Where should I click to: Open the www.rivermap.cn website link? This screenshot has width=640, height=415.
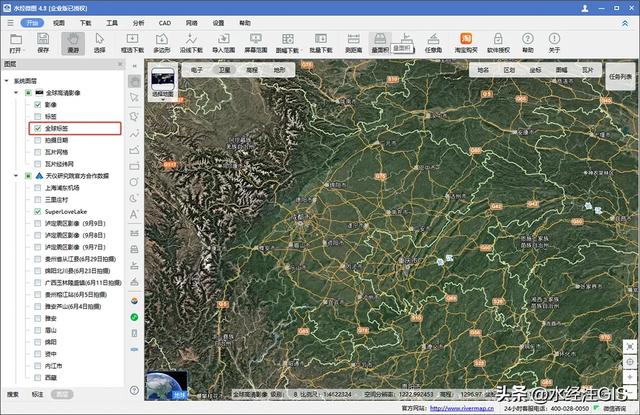point(463,408)
